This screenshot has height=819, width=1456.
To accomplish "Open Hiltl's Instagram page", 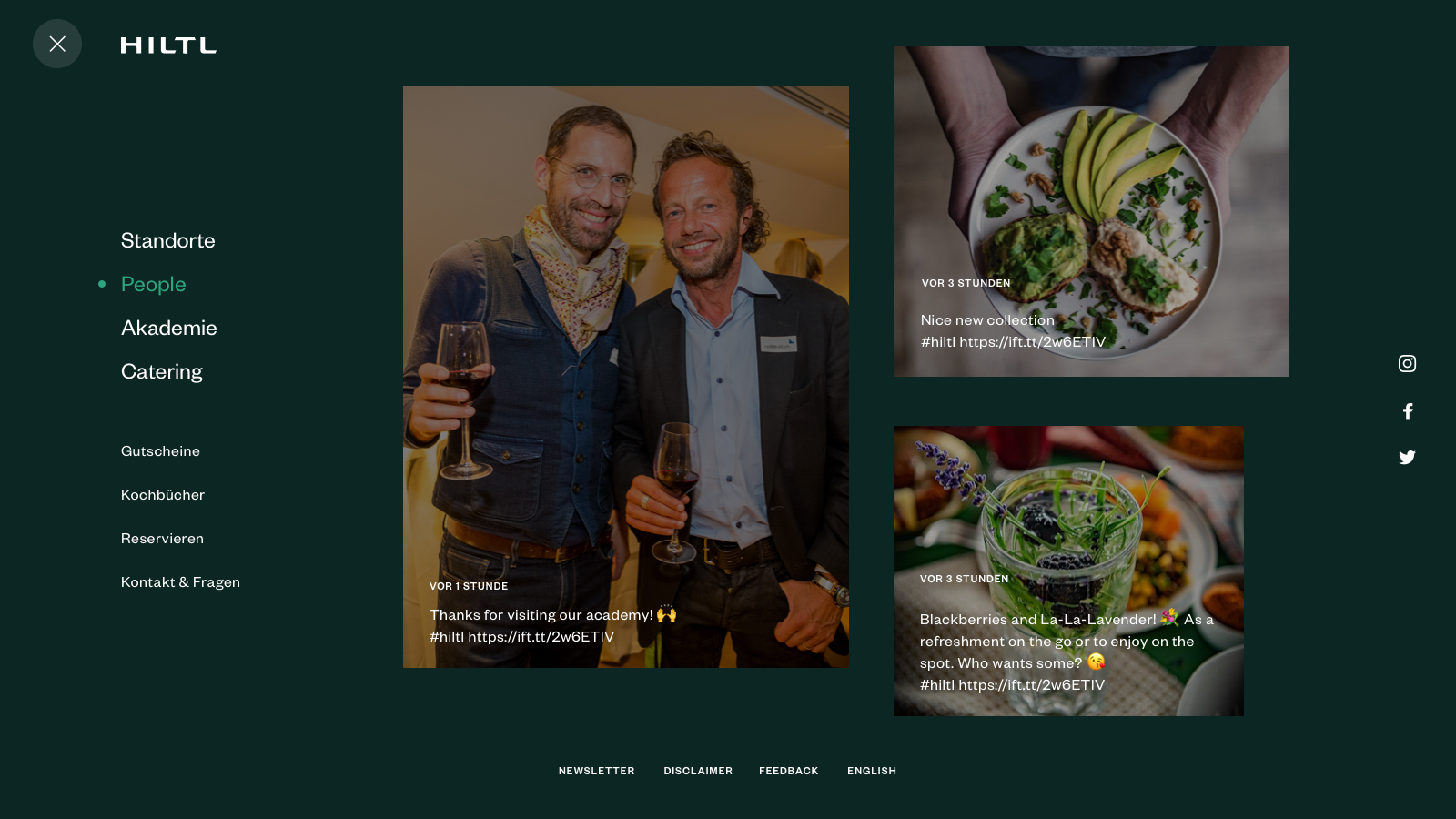I will point(1407,364).
